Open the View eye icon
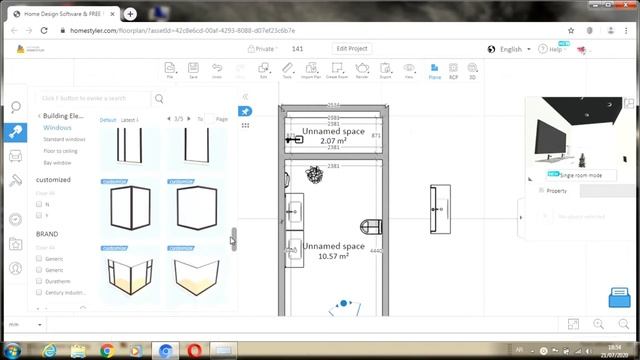The image size is (640, 360). click(409, 70)
